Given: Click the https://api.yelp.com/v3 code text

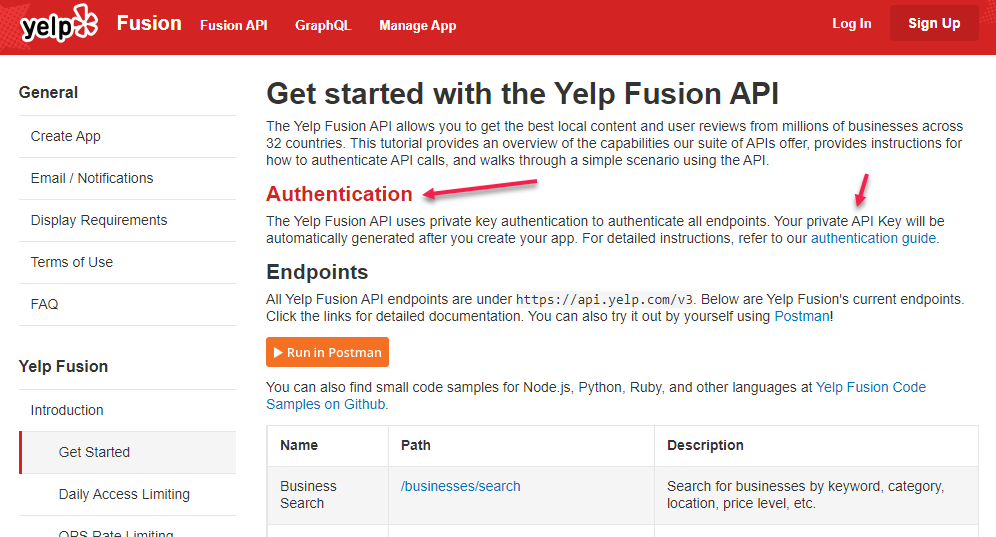Looking at the screenshot, I should pos(604,300).
